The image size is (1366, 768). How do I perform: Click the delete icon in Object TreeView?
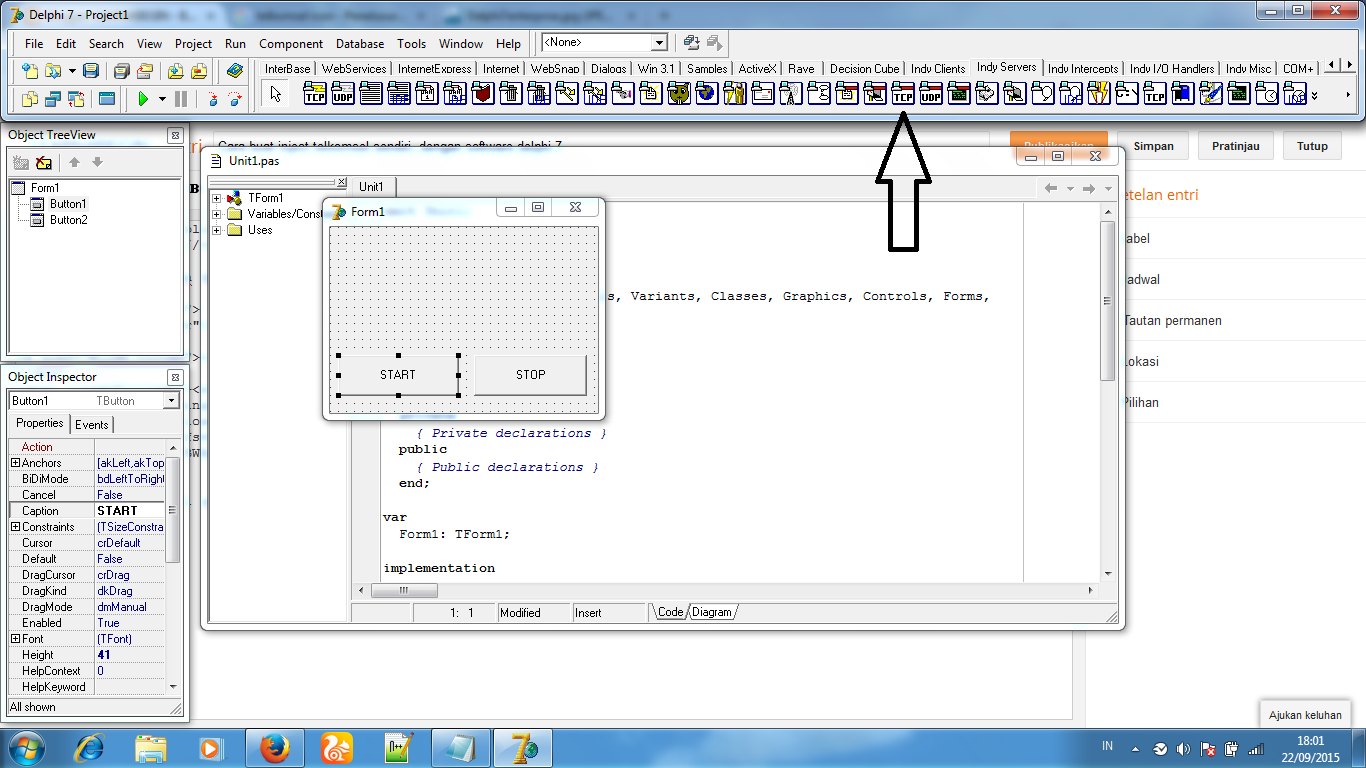[43, 162]
